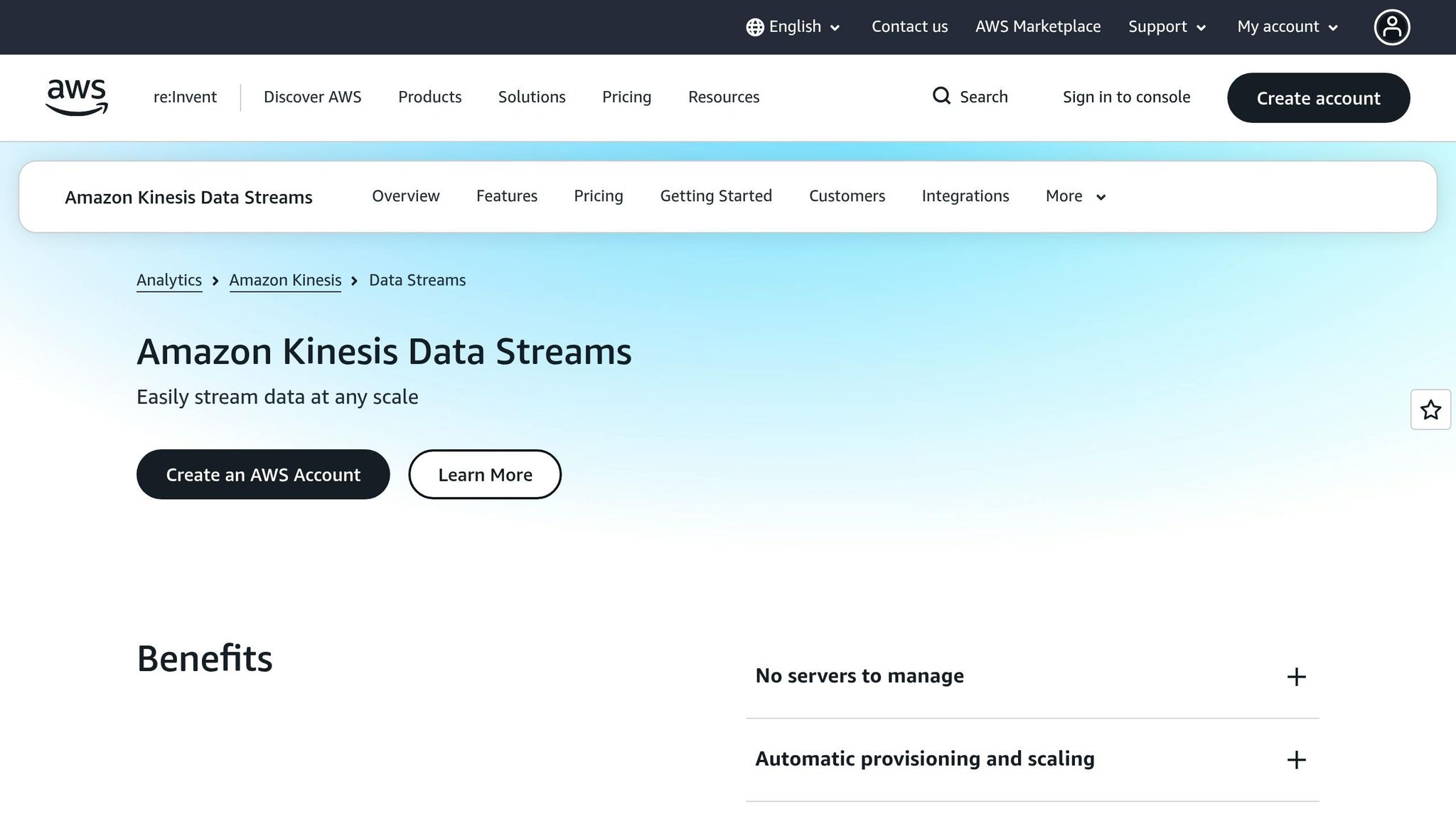Click the Create account button
This screenshot has height=819, width=1456.
[x=1318, y=98]
